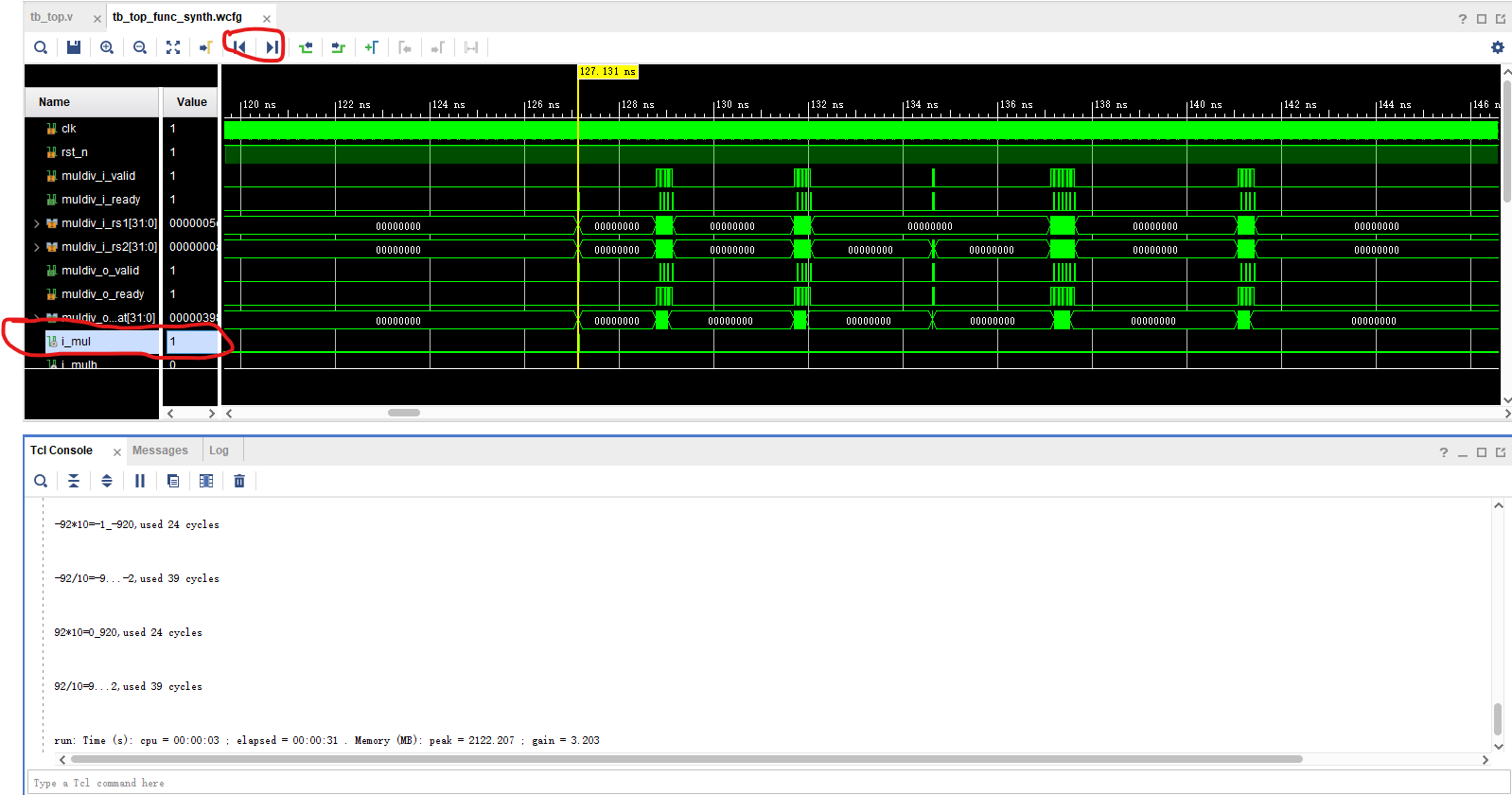Image resolution: width=1512 pixels, height=795 pixels.
Task: Float the Tcl Console panel
Action: (1501, 452)
